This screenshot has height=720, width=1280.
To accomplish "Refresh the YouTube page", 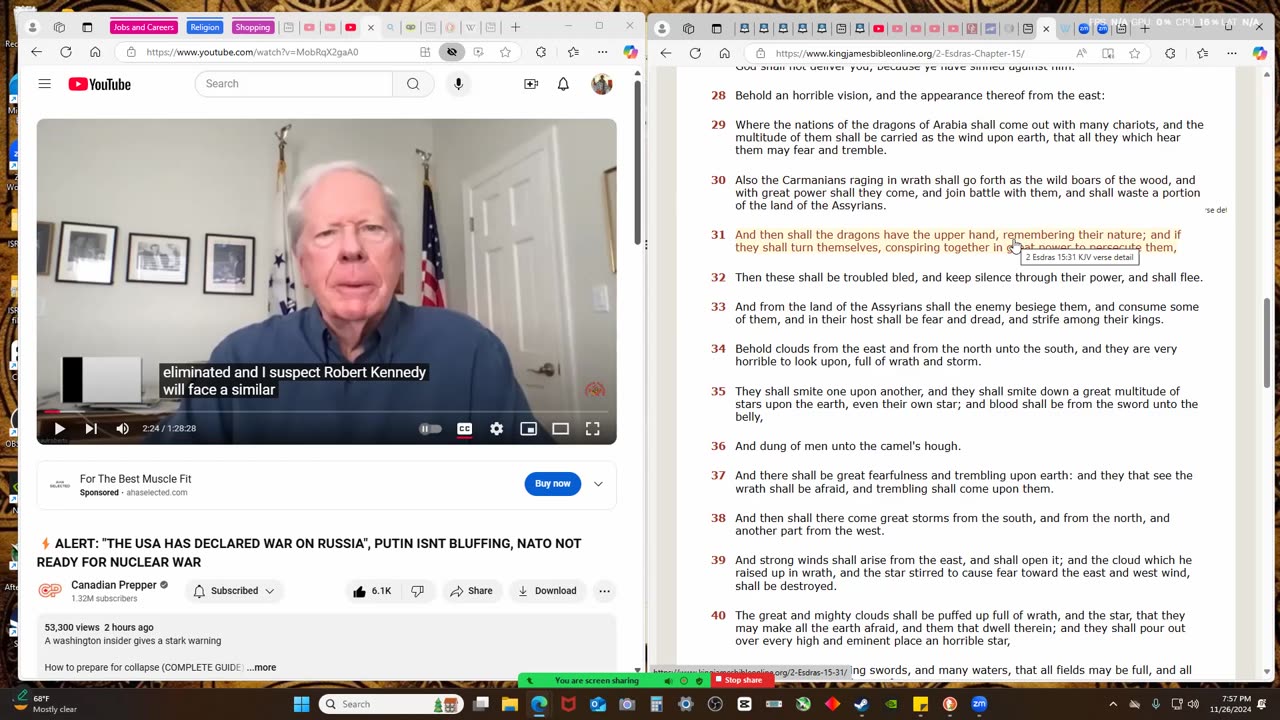I will [x=65, y=52].
